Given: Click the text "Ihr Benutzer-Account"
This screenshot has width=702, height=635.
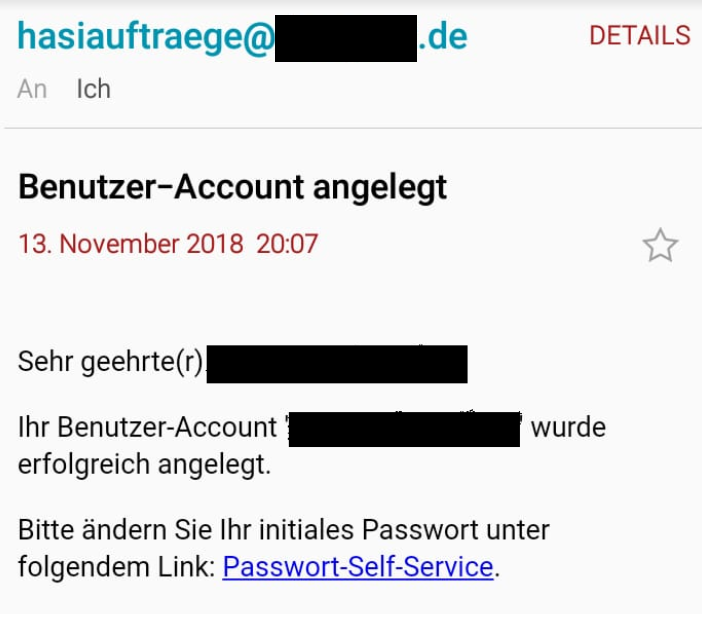Looking at the screenshot, I should [x=146, y=428].
